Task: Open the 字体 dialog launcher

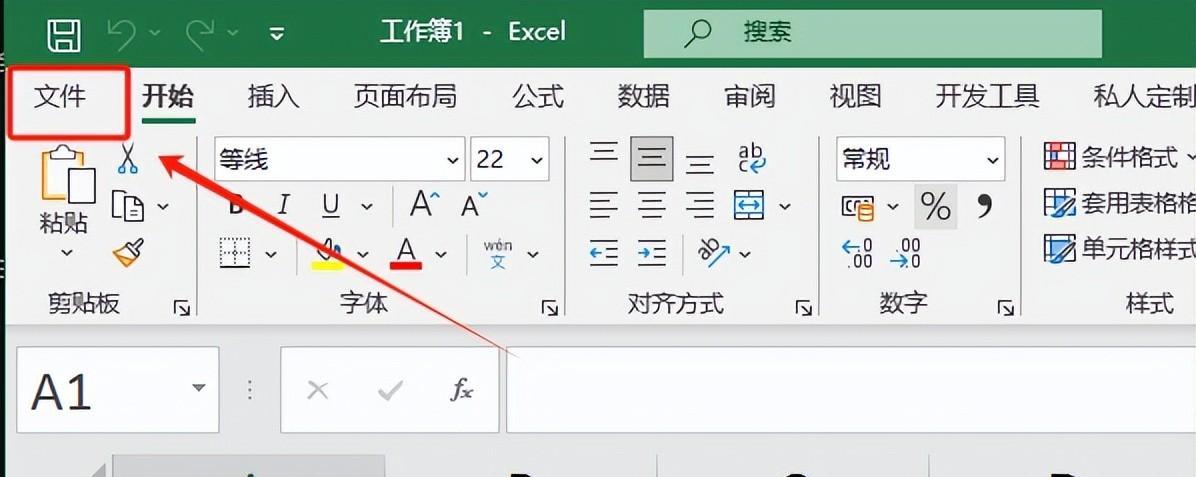Action: 549,308
